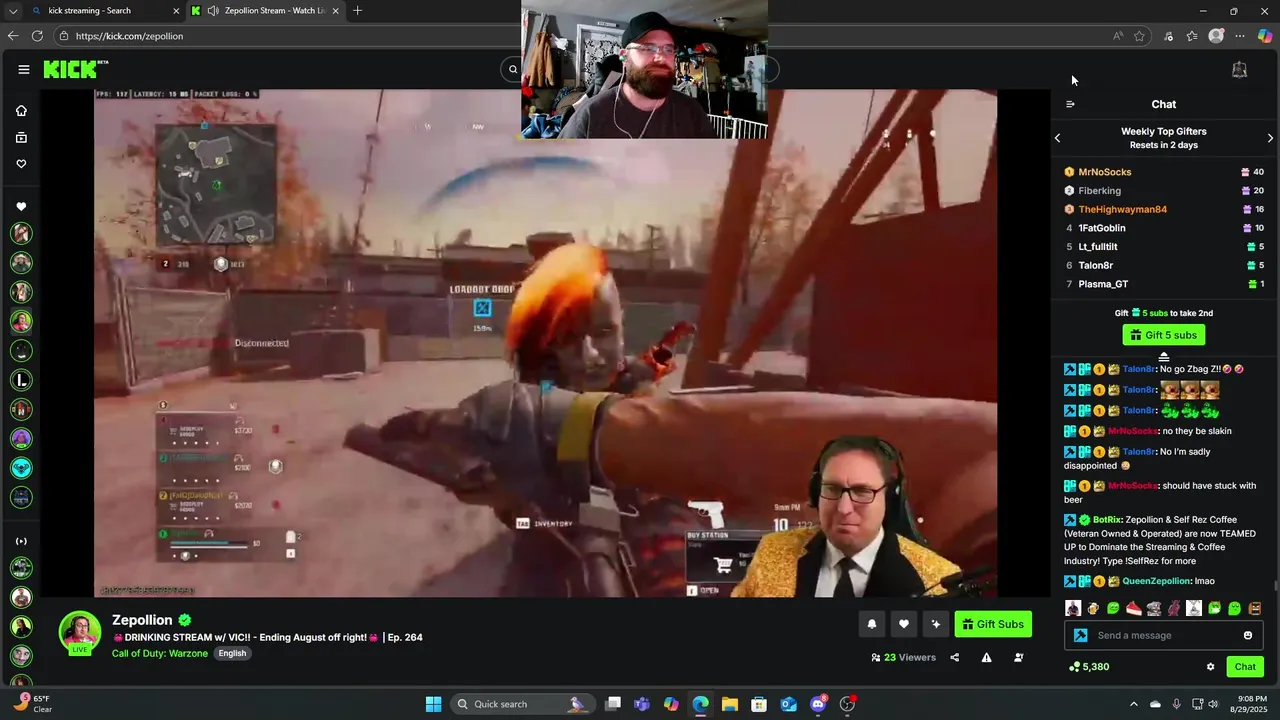Open Edge Copilot icon
The height and width of the screenshot is (720, 1280).
click(x=1265, y=36)
